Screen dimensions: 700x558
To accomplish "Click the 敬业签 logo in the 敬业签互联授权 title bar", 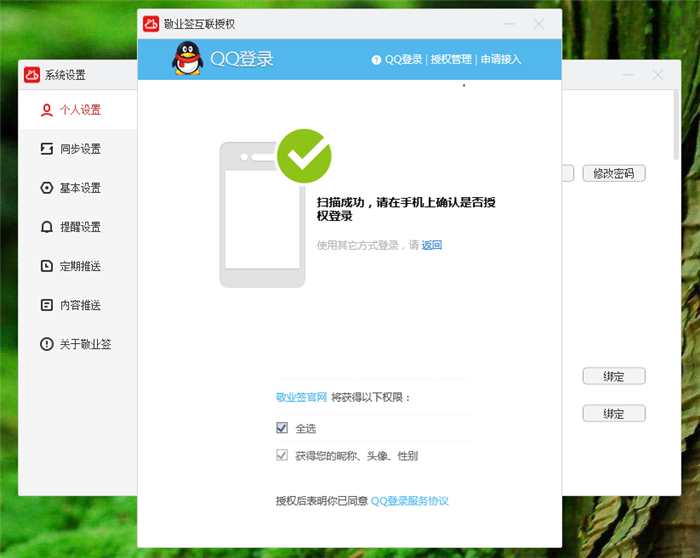I will point(151,24).
